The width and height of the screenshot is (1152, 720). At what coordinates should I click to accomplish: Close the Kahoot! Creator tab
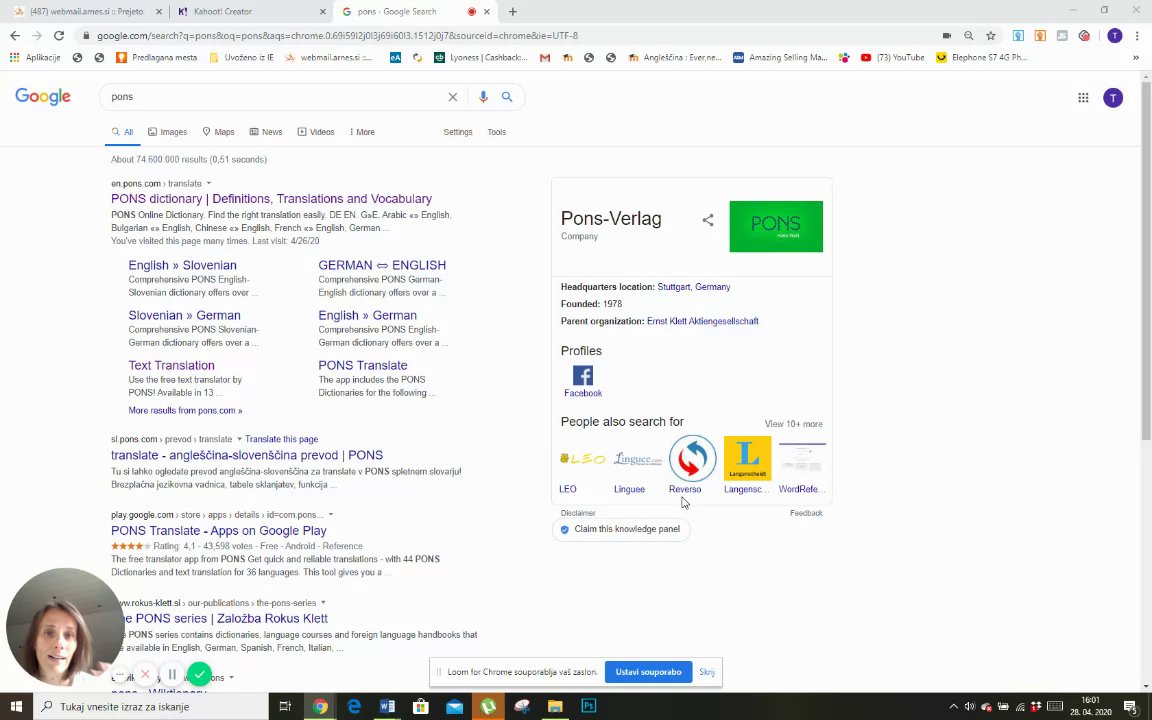tap(323, 12)
